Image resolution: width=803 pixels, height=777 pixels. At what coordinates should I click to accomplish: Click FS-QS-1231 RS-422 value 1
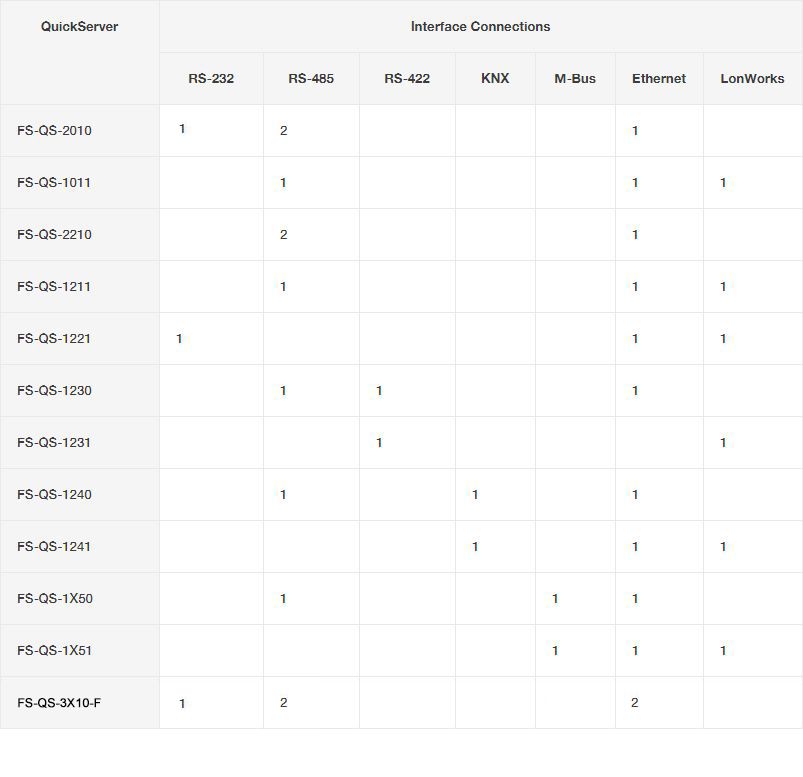379,443
